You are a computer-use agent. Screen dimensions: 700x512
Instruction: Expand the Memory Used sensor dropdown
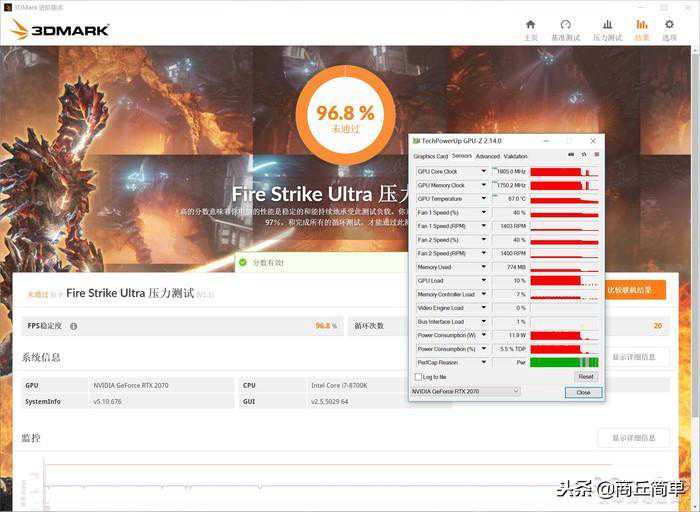pos(484,267)
